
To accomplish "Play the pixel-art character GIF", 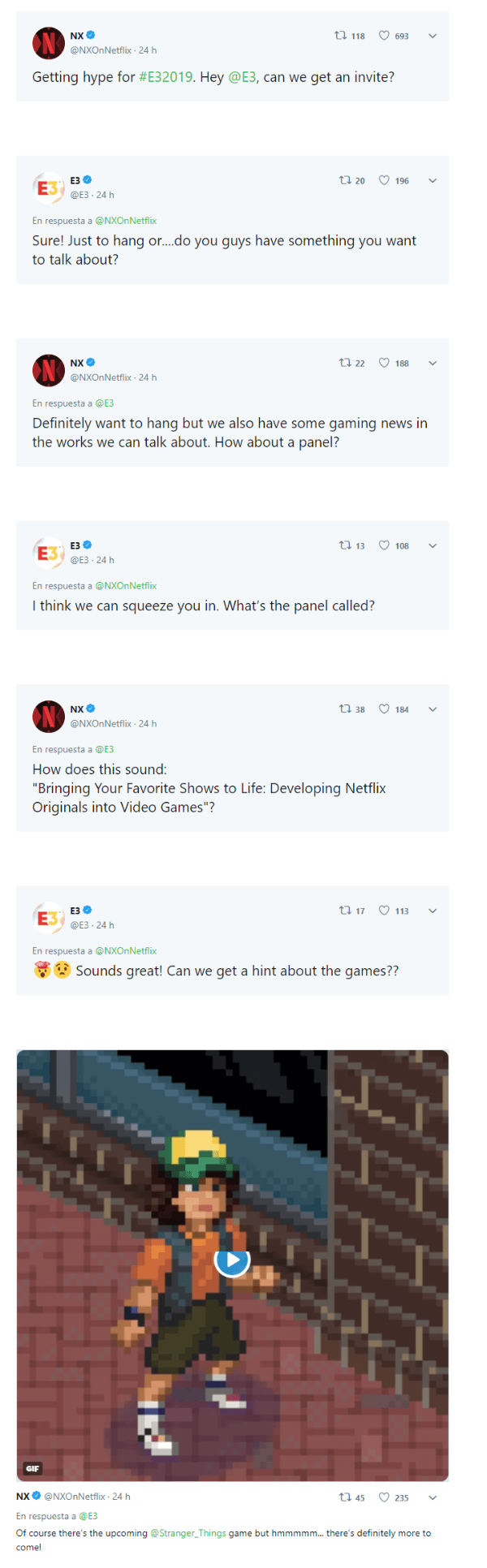I will pyautogui.click(x=232, y=1260).
